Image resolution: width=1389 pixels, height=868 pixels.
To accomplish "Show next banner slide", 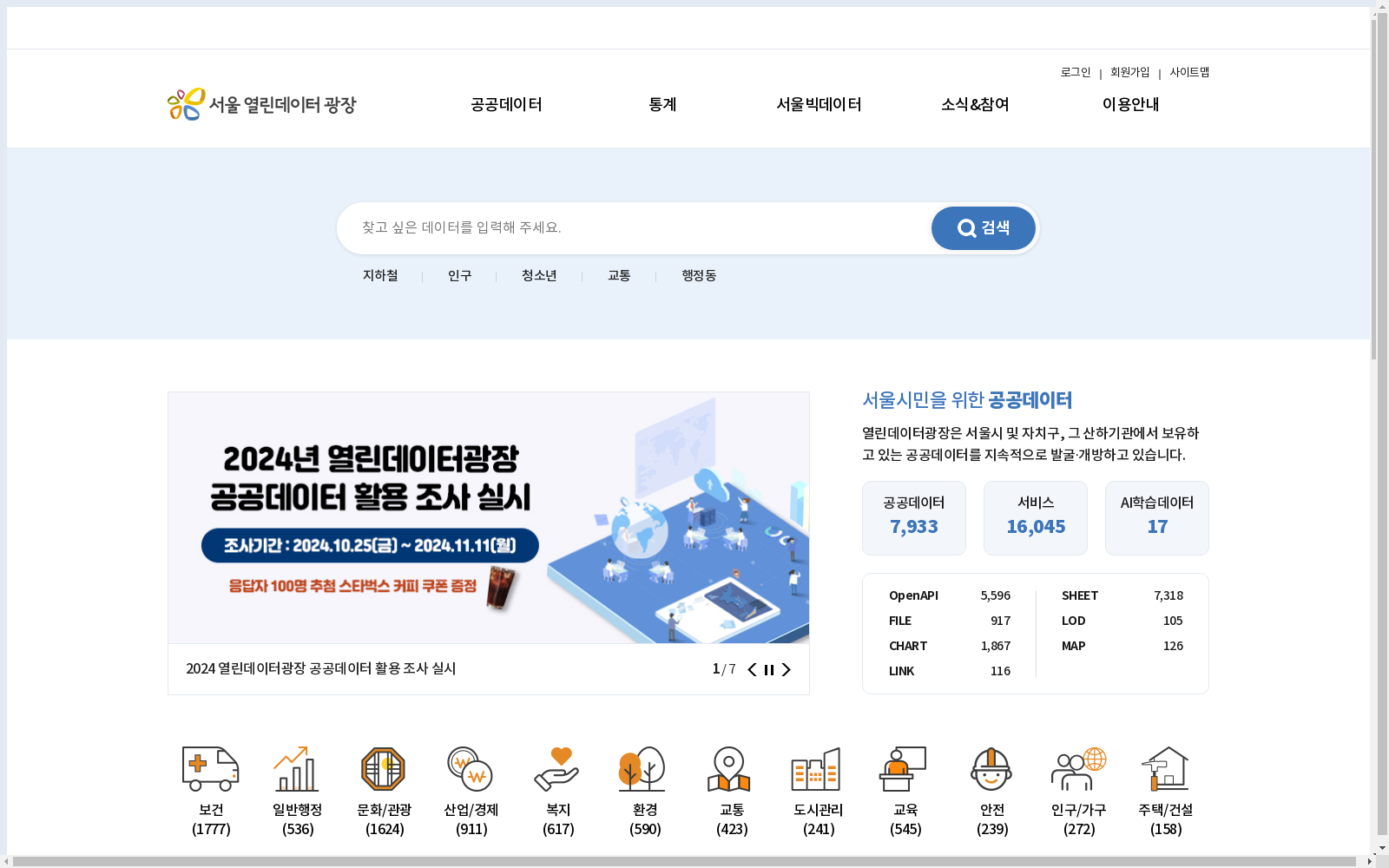I will pyautogui.click(x=786, y=669).
